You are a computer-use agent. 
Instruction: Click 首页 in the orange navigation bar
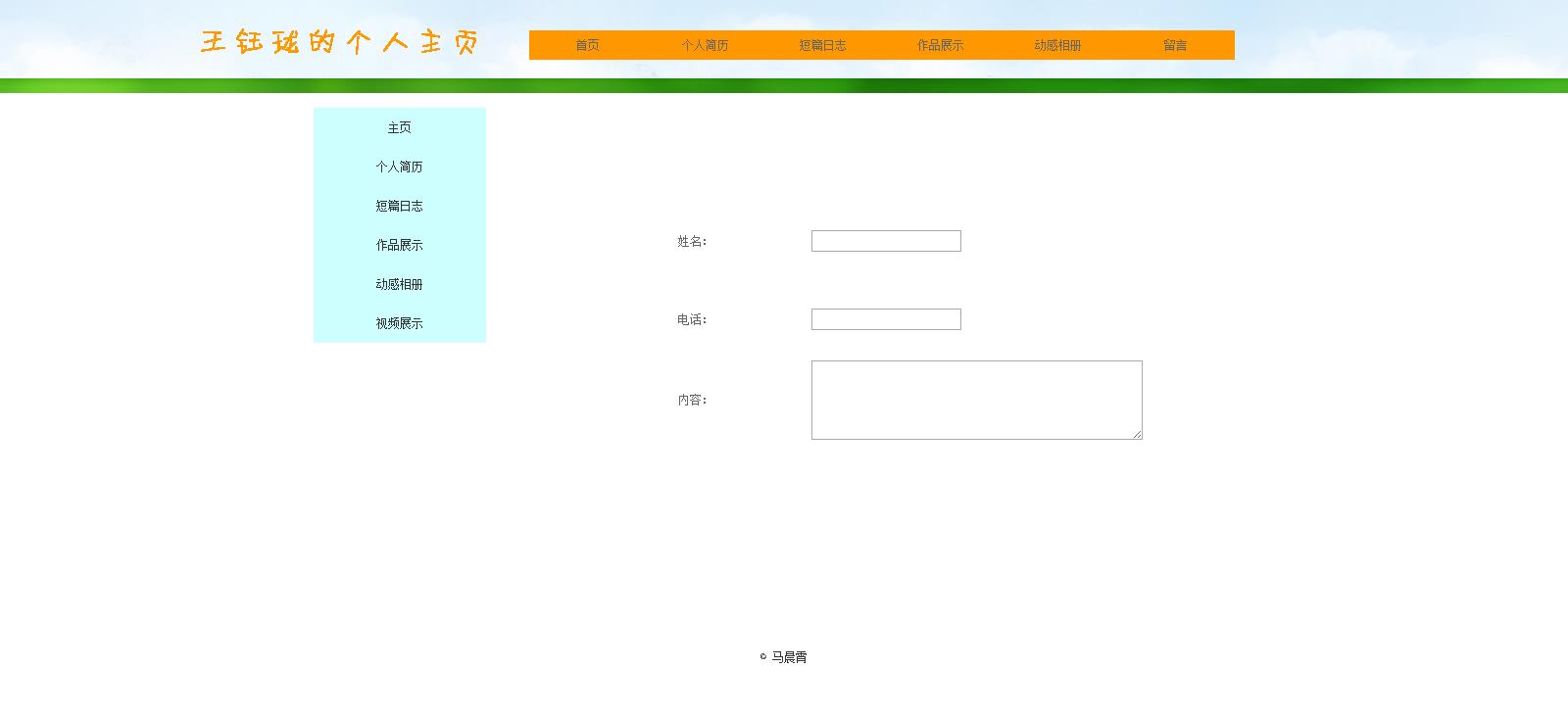[587, 45]
